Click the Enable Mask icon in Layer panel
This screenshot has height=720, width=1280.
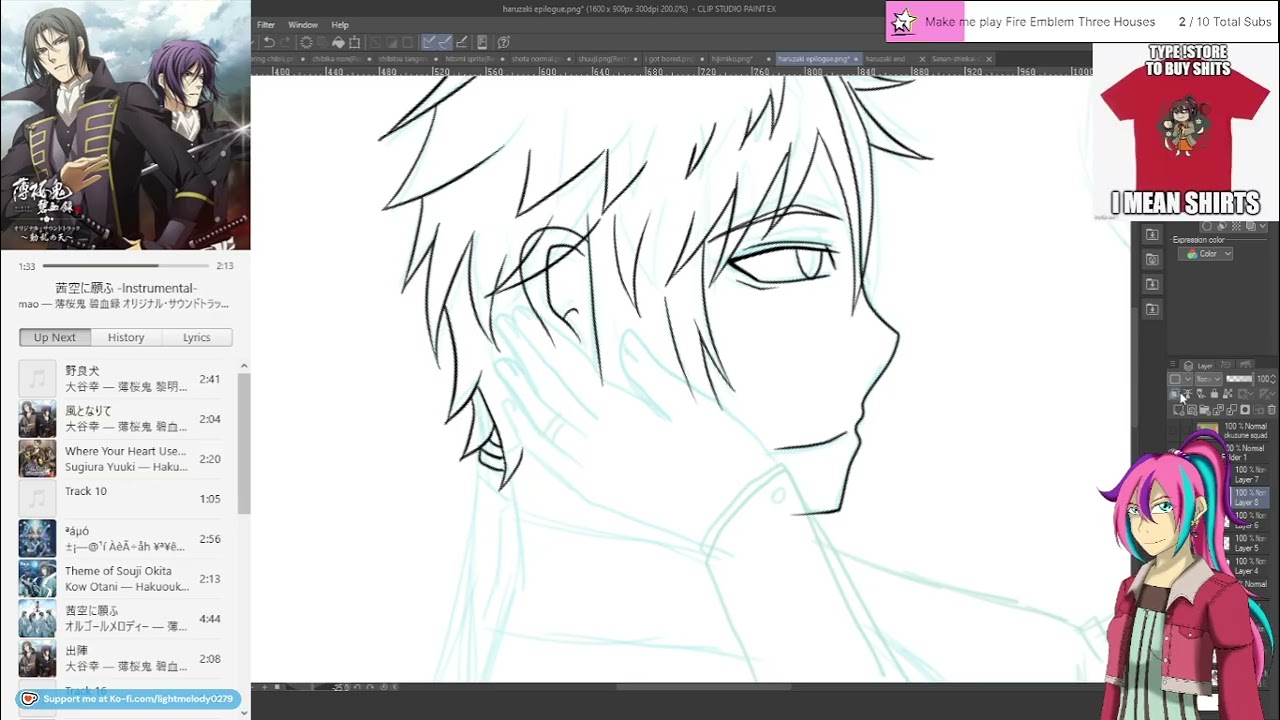click(x=1245, y=395)
